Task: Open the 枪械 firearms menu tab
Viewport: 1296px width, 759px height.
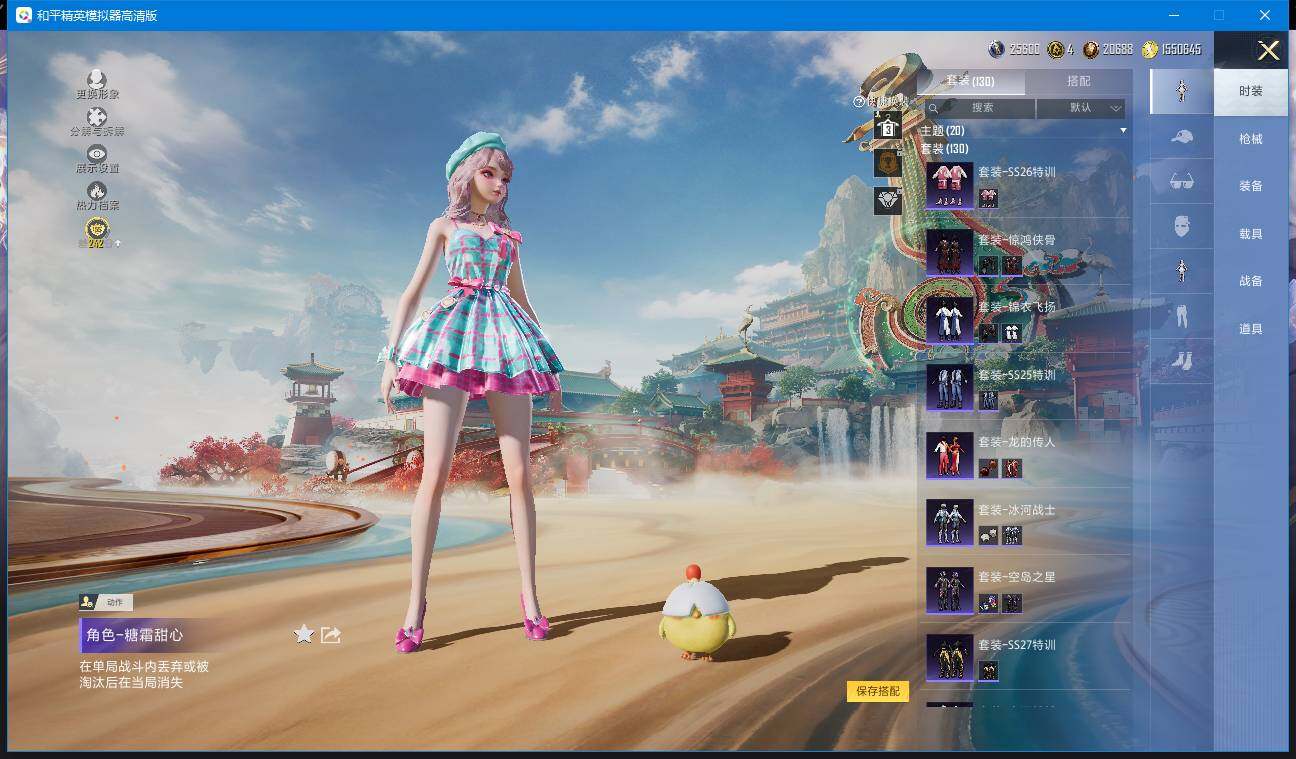Action: pyautogui.click(x=1250, y=139)
